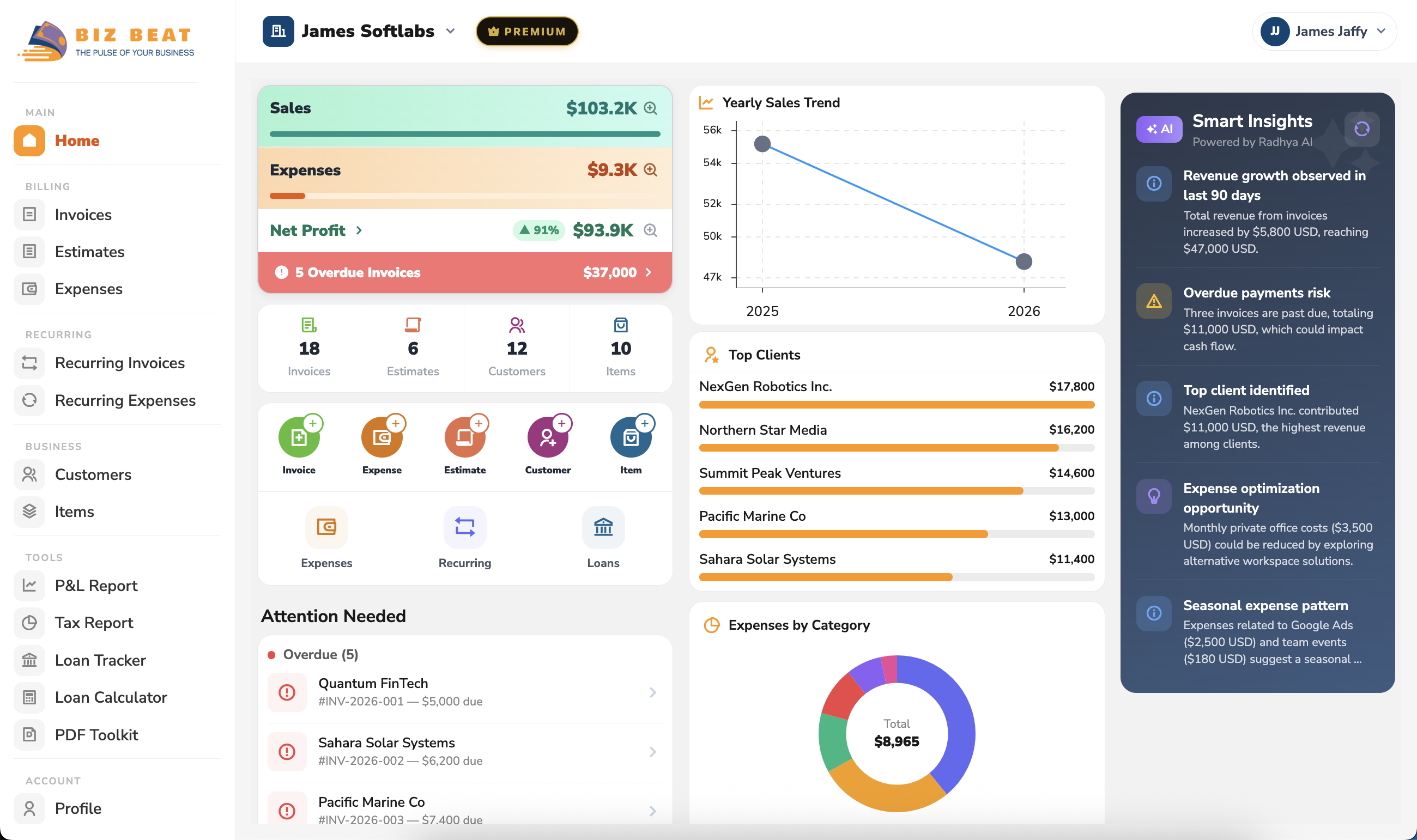Refresh Smart Insights with the sync icon

1361,129
